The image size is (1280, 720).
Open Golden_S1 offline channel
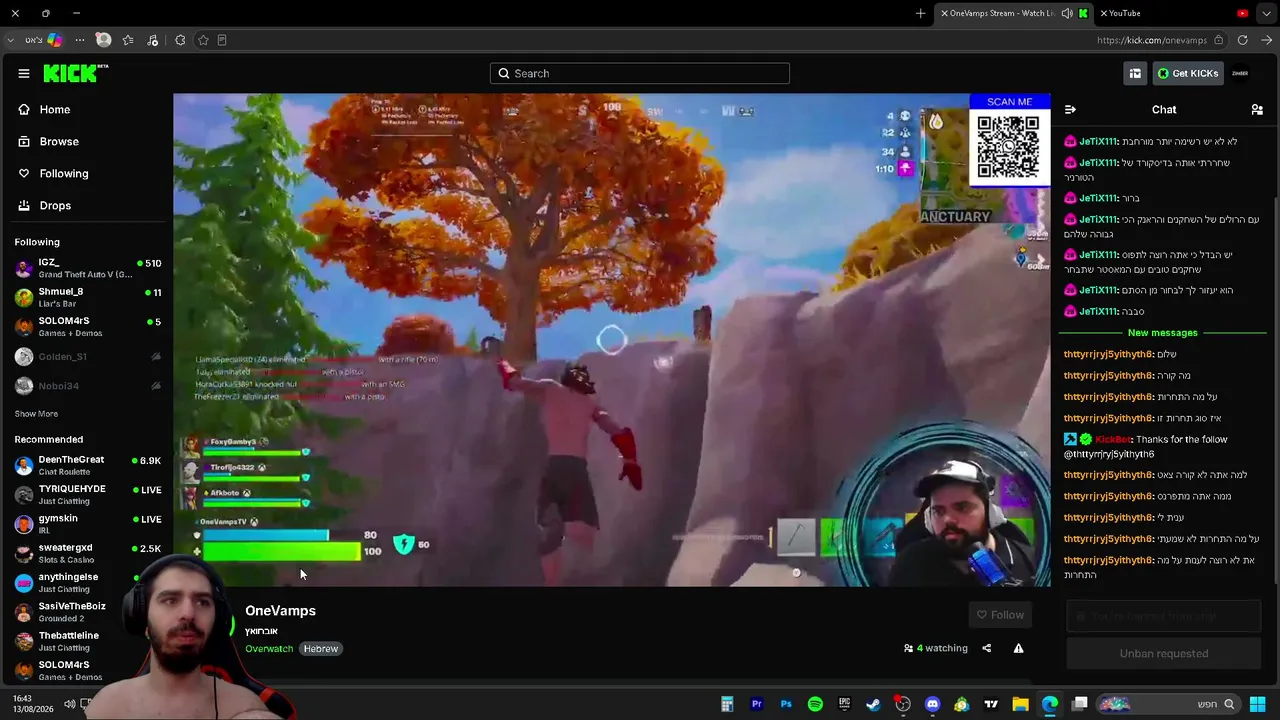click(x=88, y=357)
